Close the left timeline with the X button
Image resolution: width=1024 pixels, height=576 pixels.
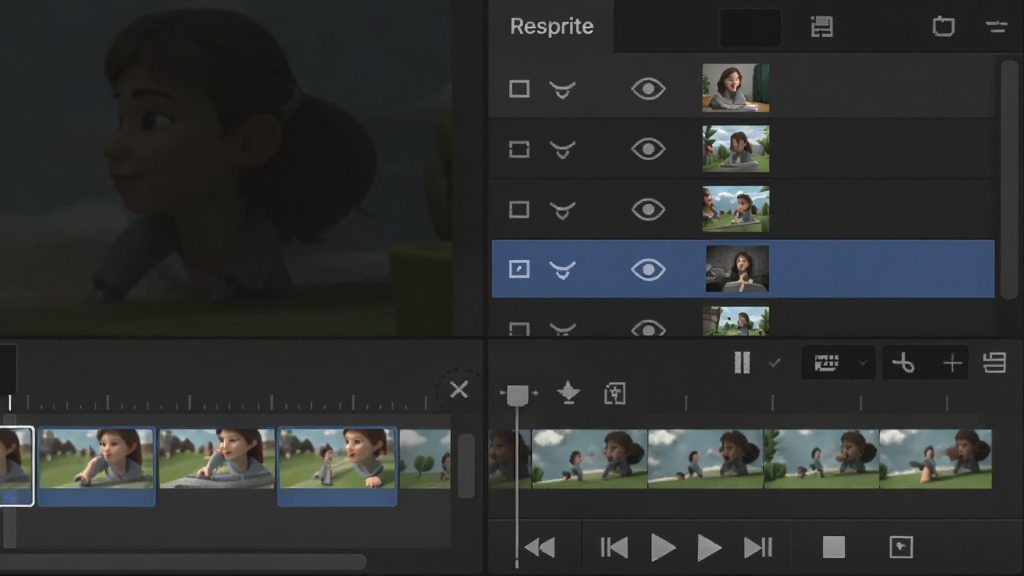click(459, 390)
